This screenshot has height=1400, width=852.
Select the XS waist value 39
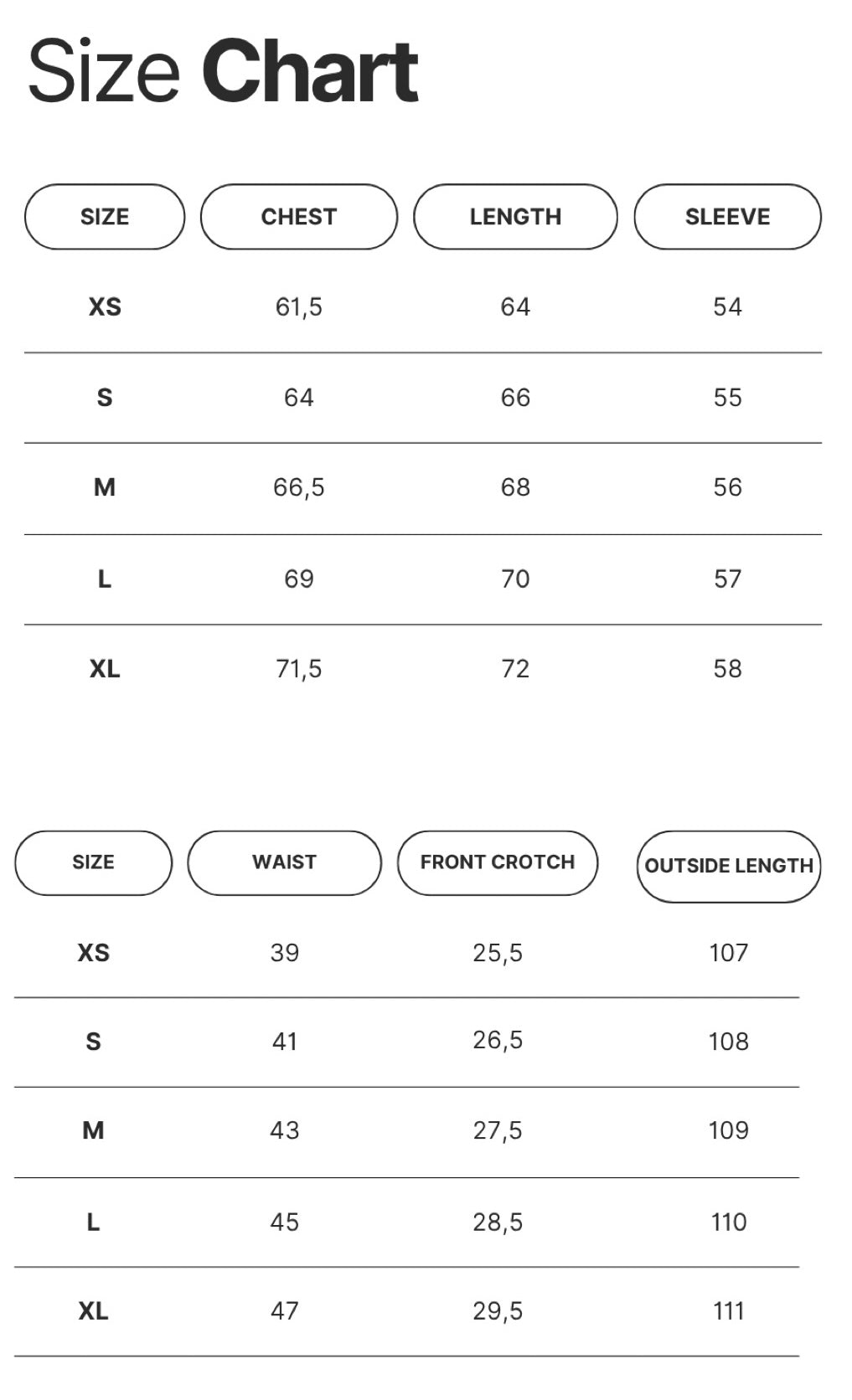(284, 953)
